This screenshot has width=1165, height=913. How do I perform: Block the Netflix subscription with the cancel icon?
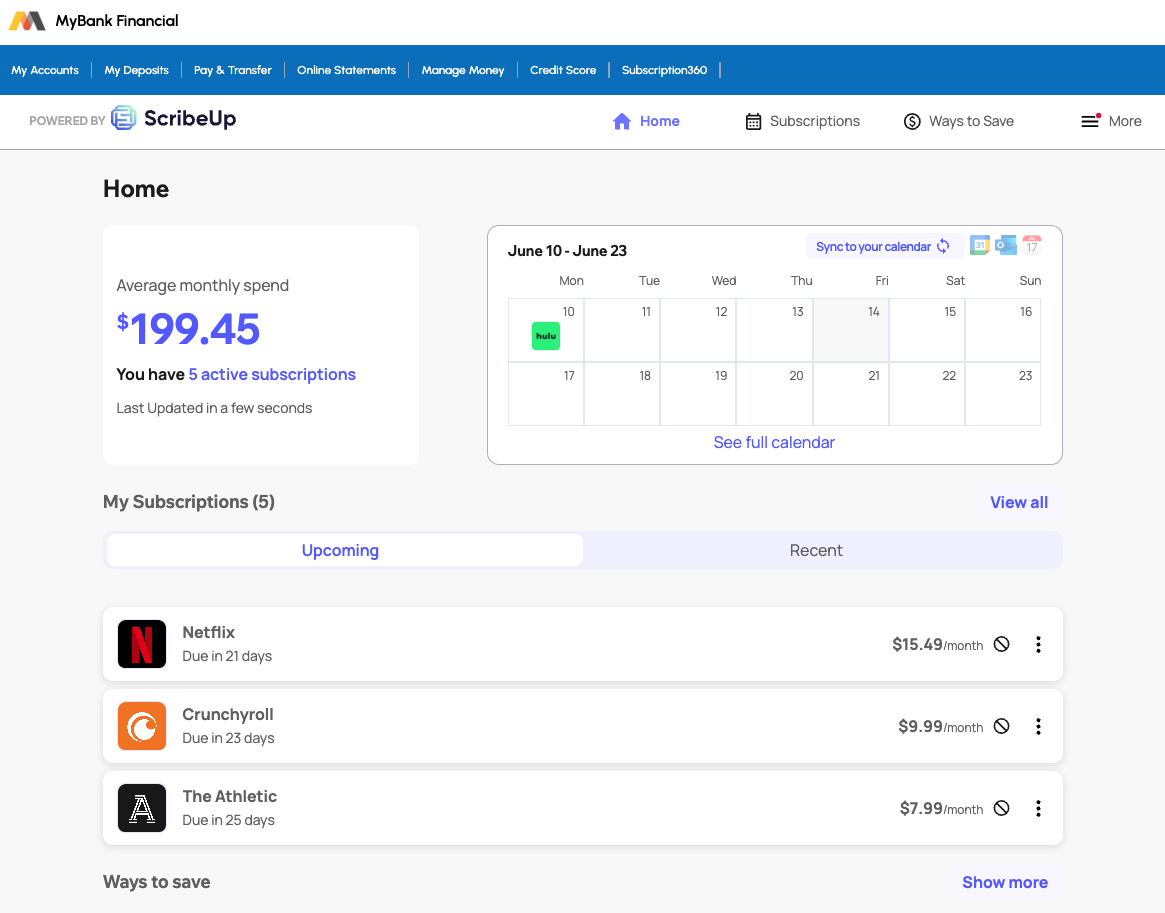[1001, 644]
